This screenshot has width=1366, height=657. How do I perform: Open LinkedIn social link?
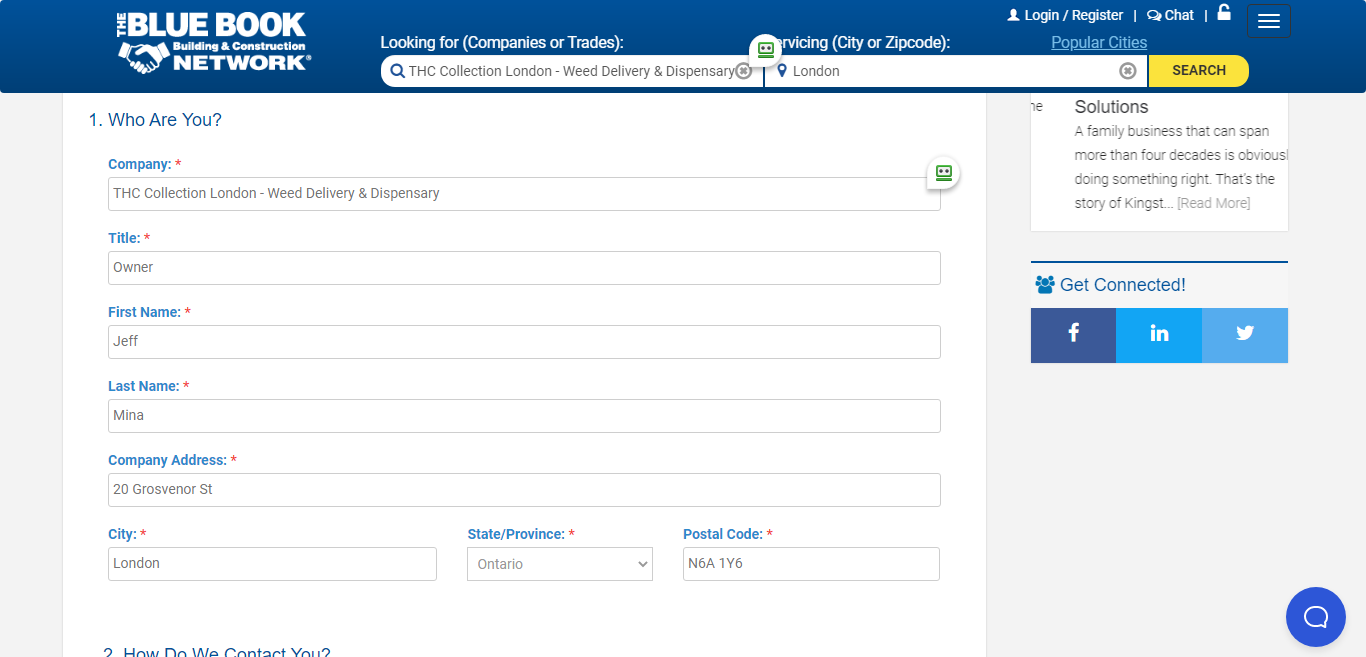(x=1159, y=335)
